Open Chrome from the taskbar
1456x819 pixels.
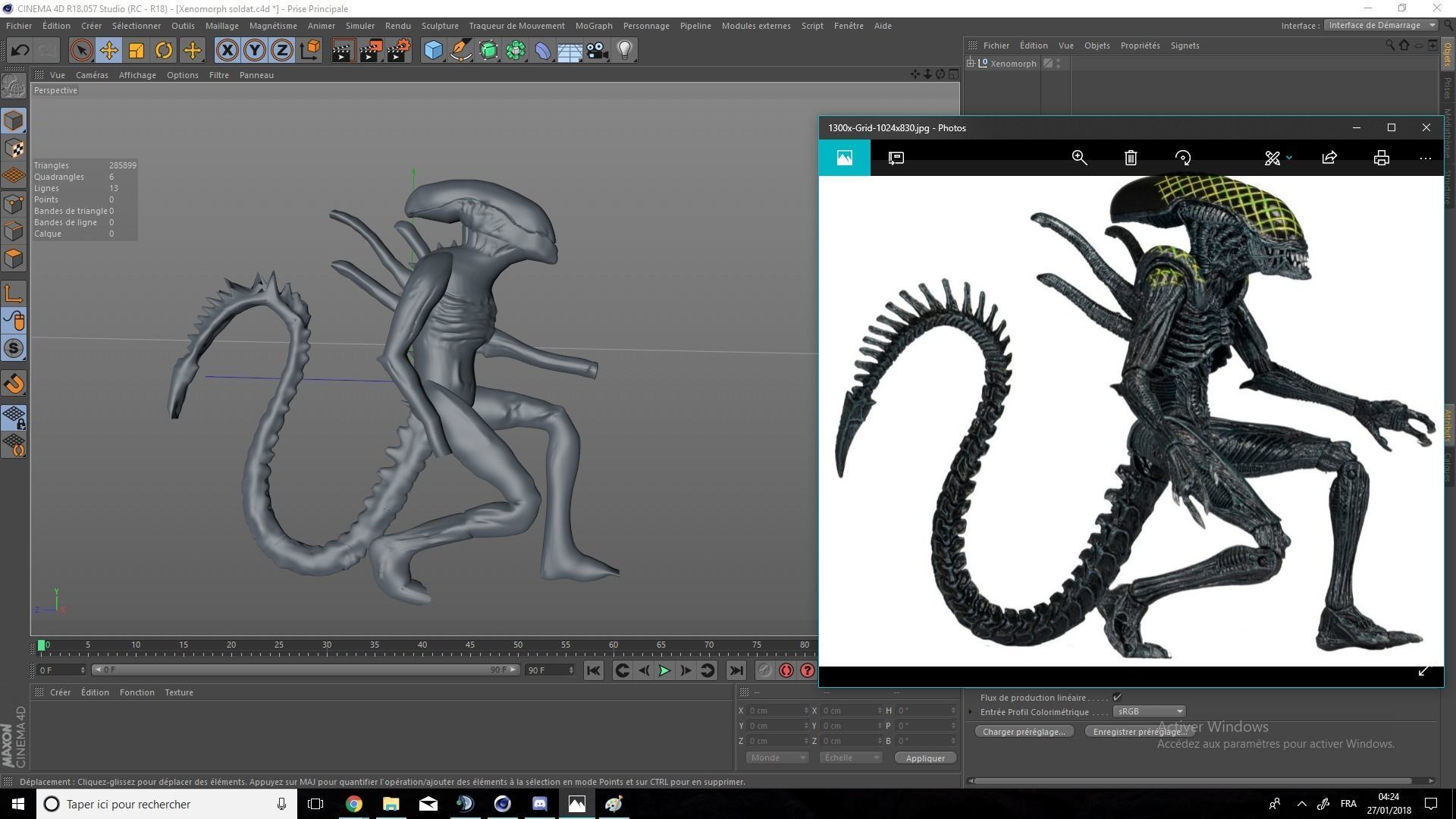[353, 804]
